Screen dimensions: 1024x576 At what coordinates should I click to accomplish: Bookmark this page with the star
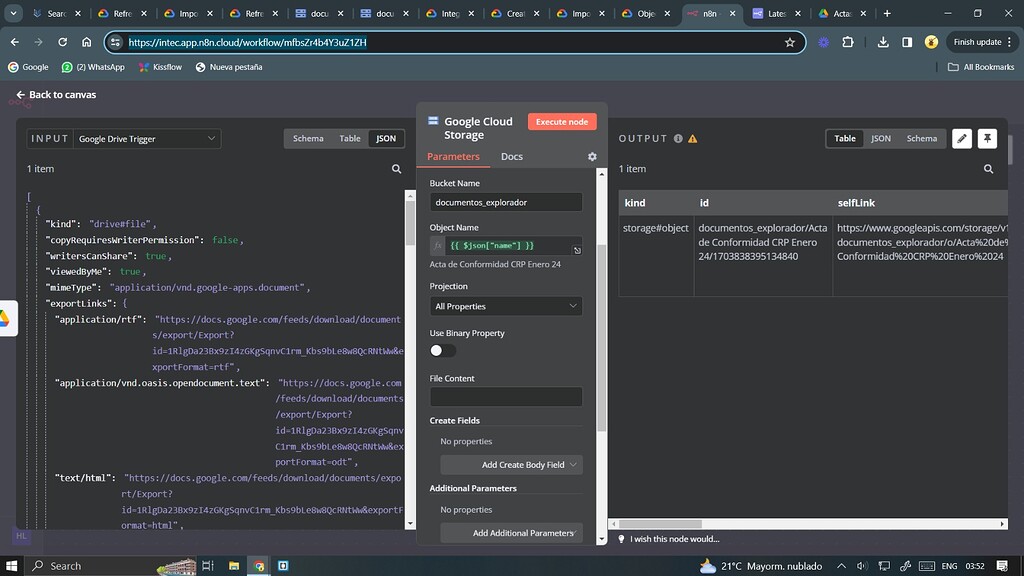click(790, 42)
